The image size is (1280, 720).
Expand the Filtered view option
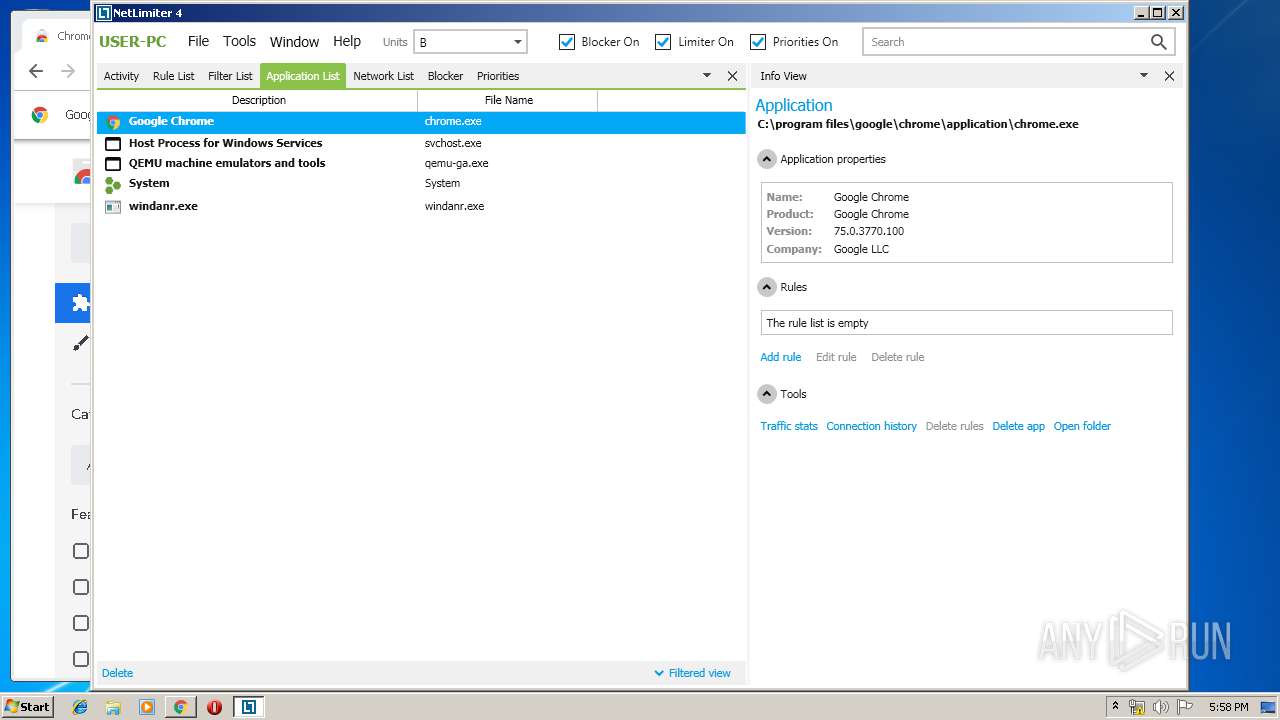(692, 673)
